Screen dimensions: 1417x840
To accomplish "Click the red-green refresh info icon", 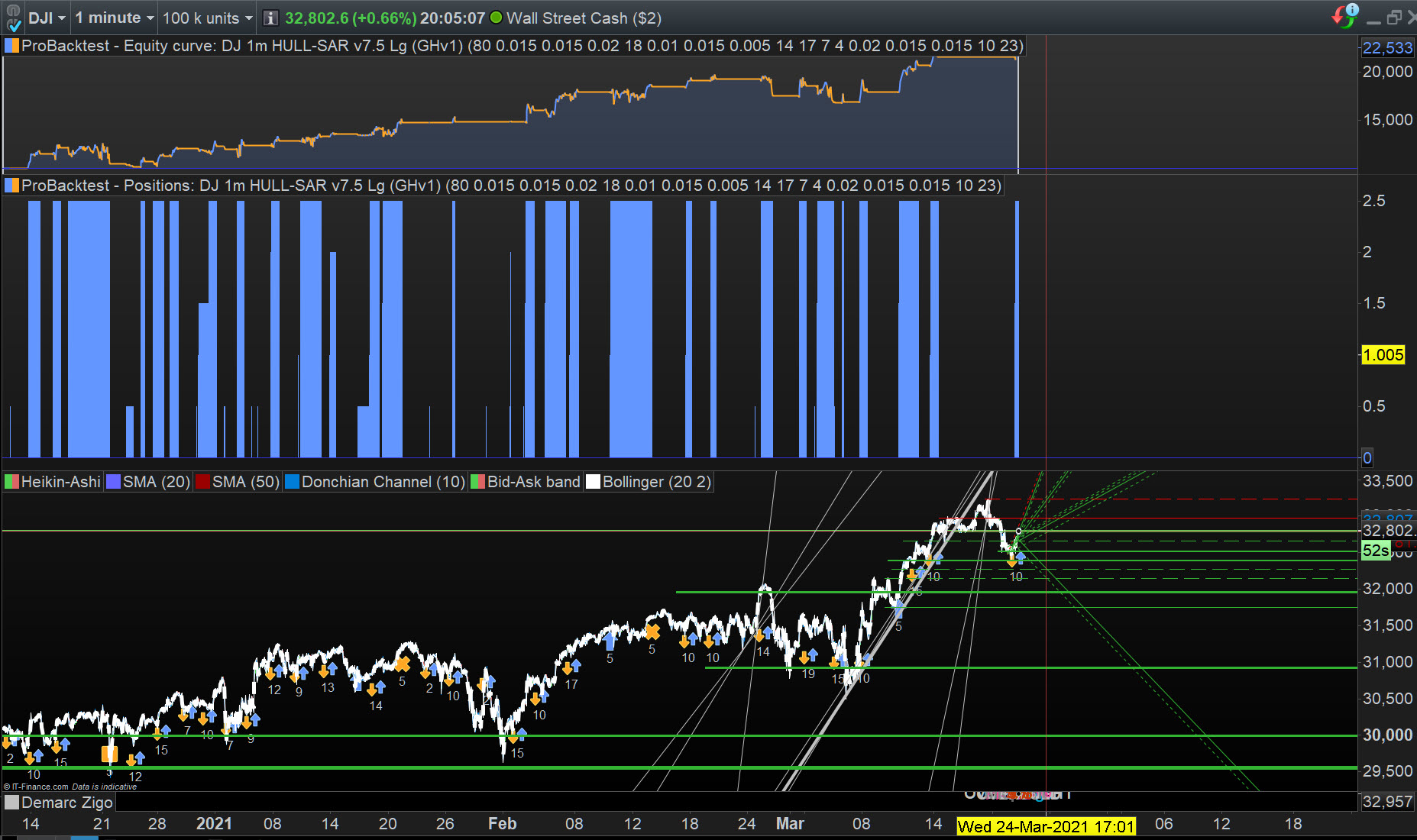I will tap(1345, 15).
